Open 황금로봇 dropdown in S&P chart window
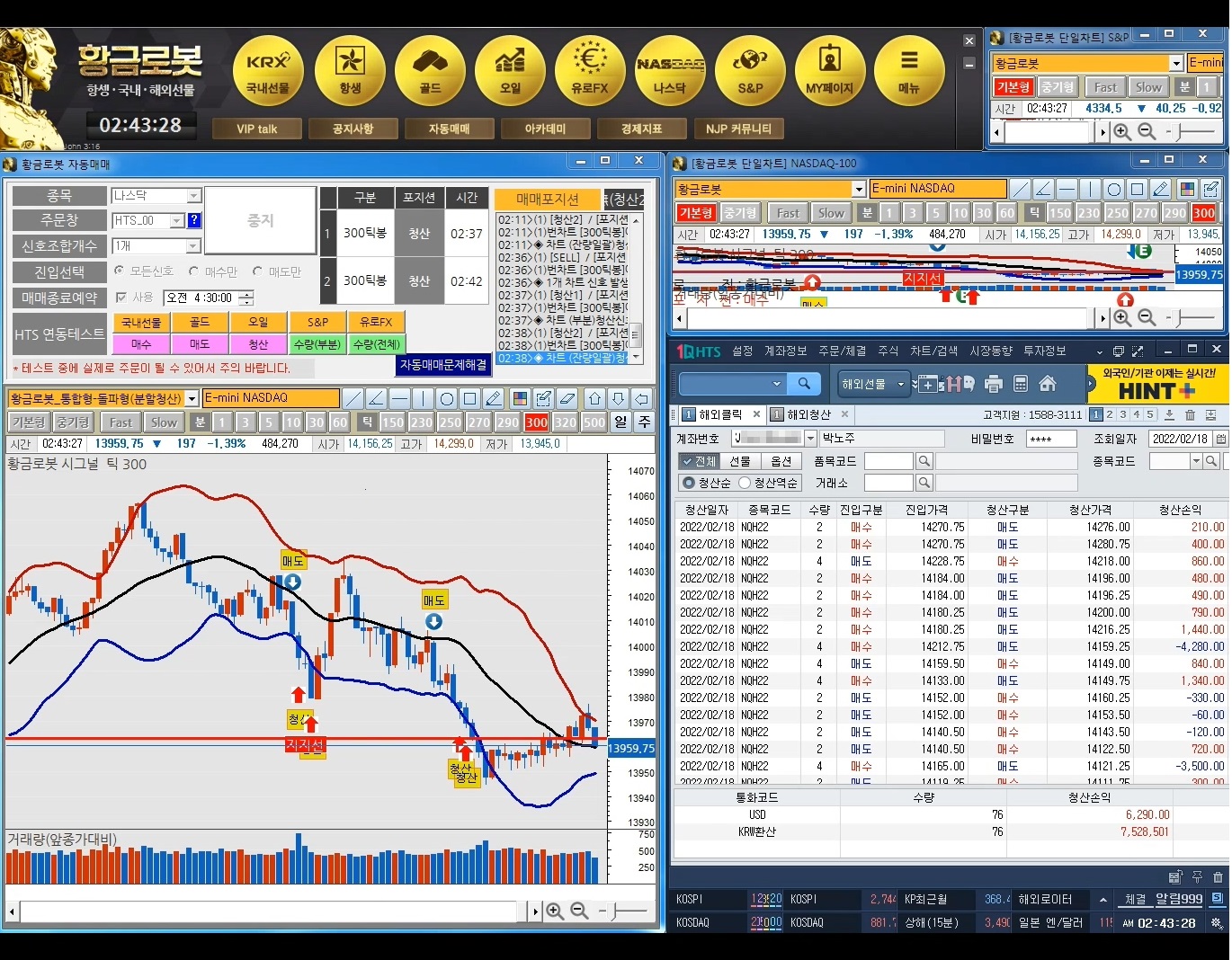This screenshot has height=960, width=1232. 1176,63
